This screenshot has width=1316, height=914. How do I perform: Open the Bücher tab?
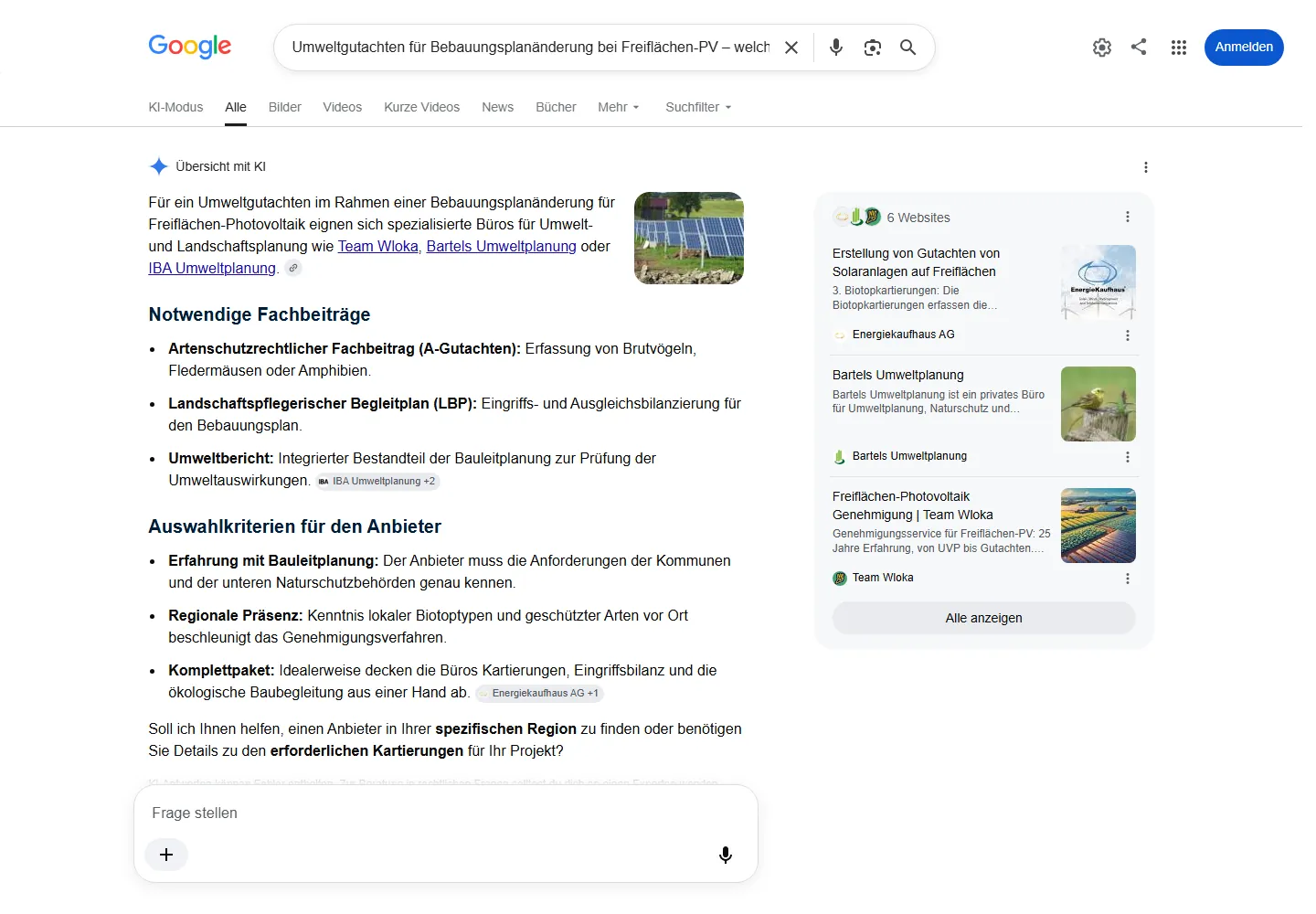pos(556,107)
